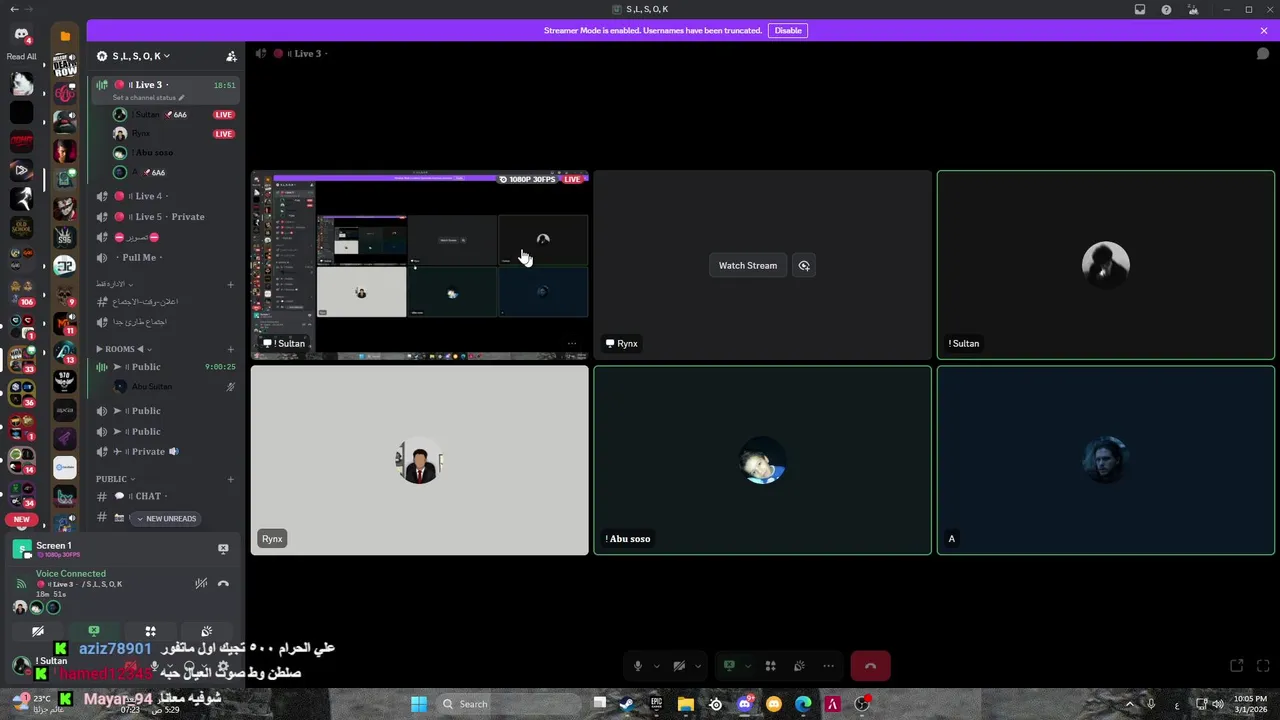
Task: Launch activities from the call control bar
Action: 770,666
